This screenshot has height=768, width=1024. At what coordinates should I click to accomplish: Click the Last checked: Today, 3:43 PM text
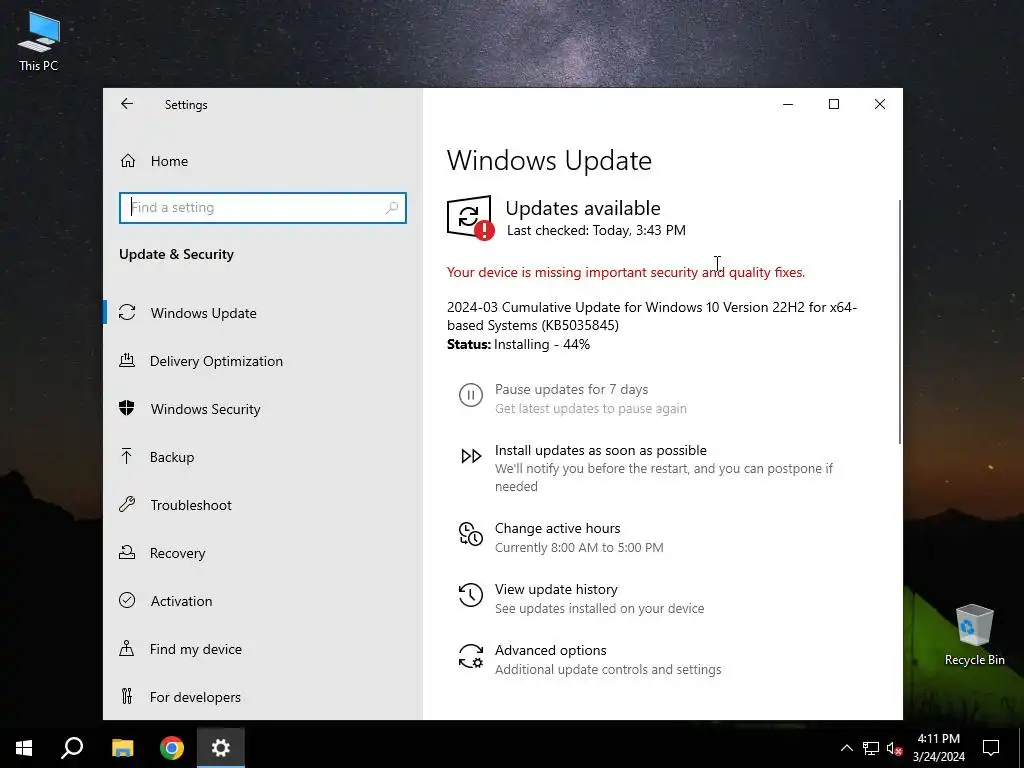[596, 231]
